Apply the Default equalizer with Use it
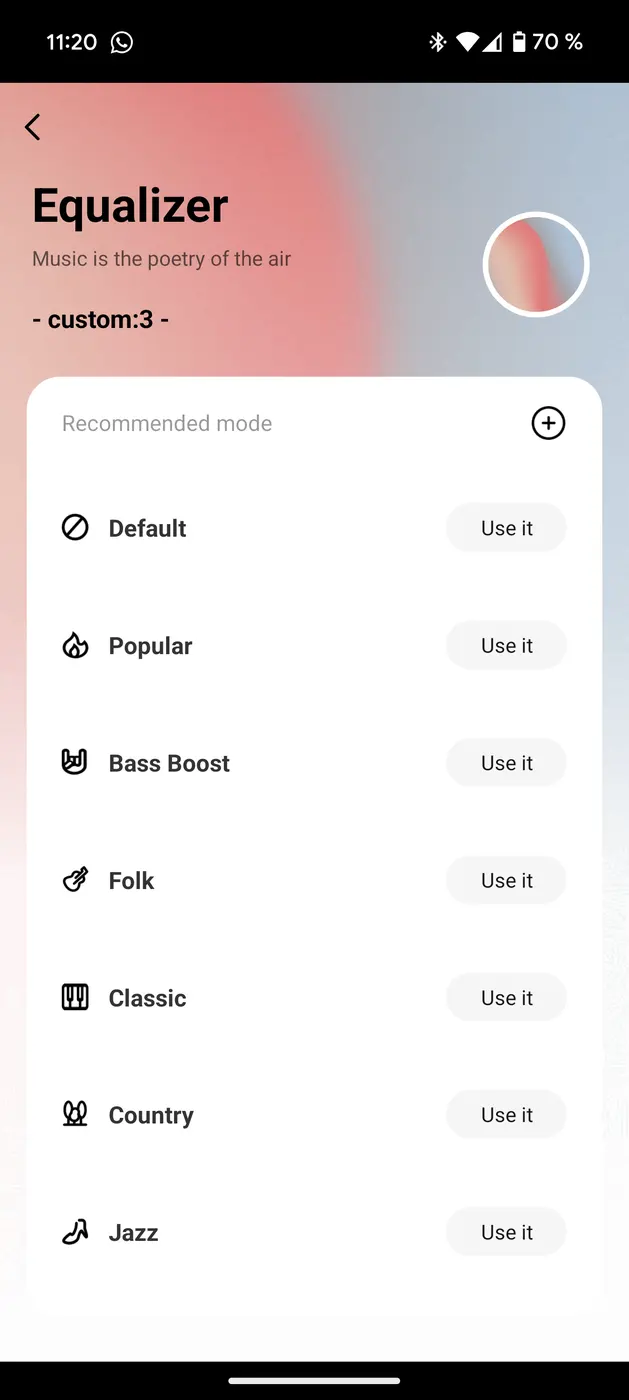629x1400 pixels. (506, 528)
